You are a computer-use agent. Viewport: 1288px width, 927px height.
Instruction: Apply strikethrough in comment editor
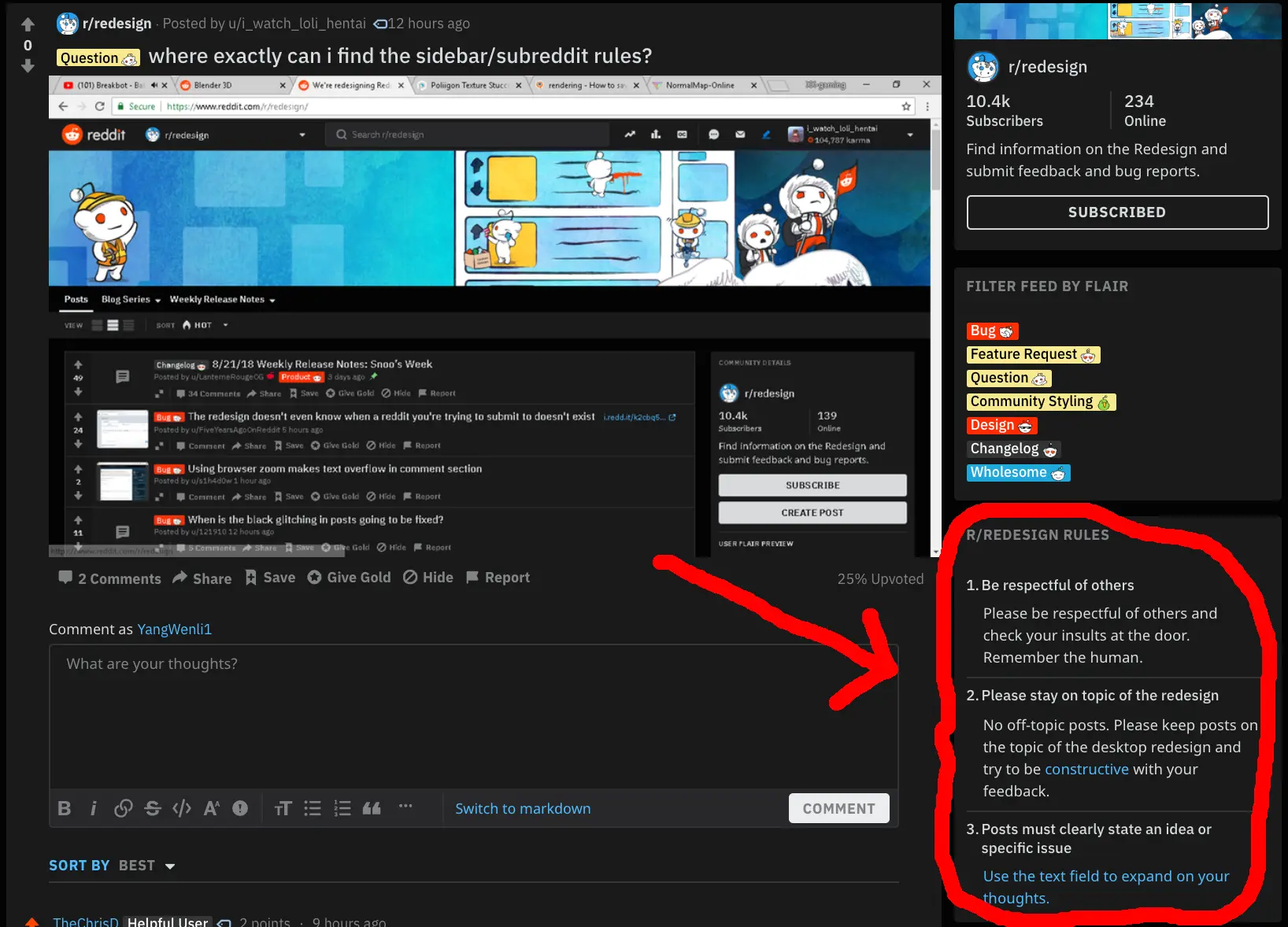[153, 808]
